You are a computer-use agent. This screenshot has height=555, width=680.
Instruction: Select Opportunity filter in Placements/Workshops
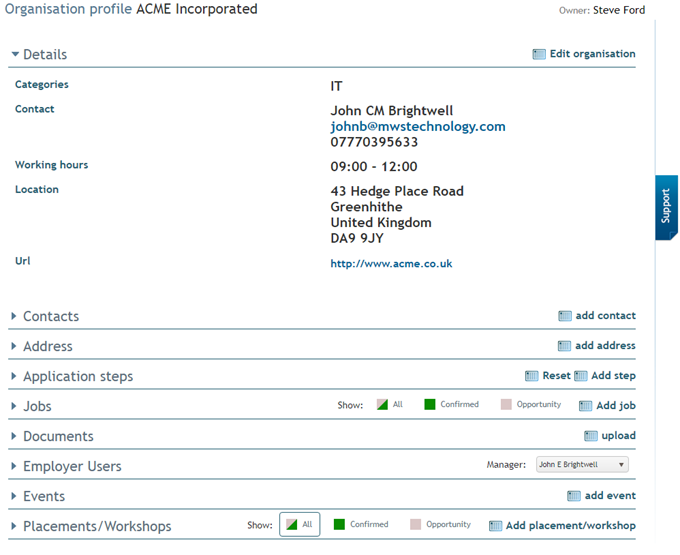point(440,525)
